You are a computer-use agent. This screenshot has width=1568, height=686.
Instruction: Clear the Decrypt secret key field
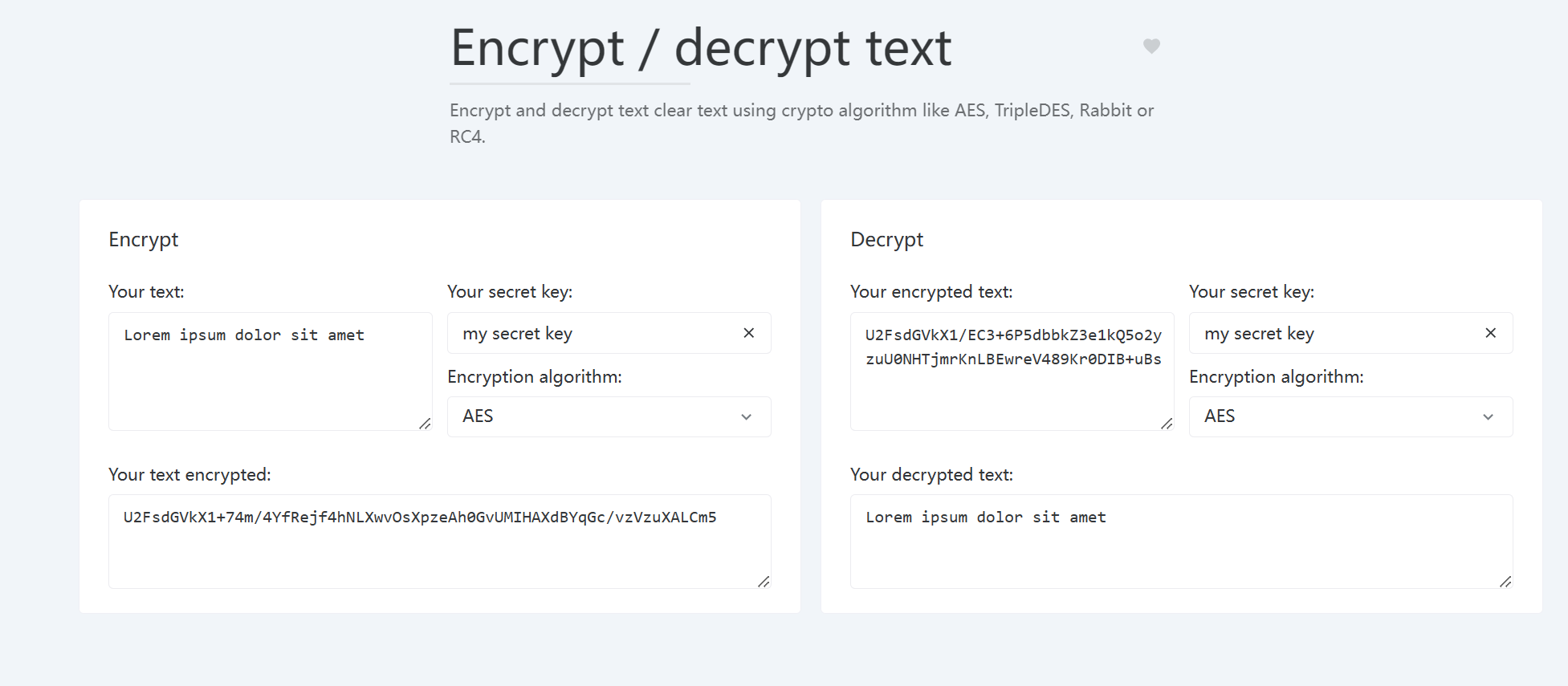tap(1490, 333)
